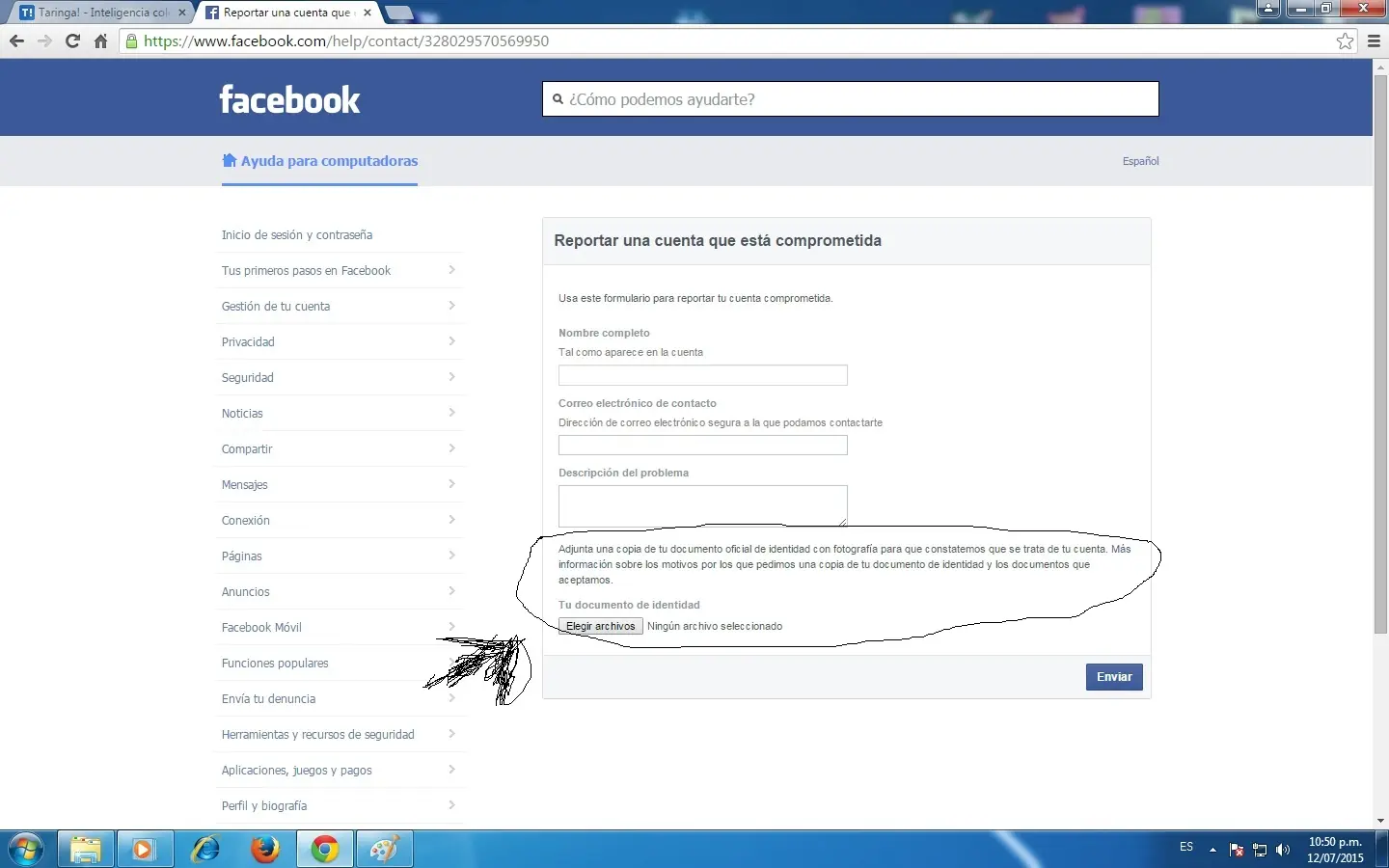Open a new tab button
The width and height of the screenshot is (1389, 868).
click(398, 13)
